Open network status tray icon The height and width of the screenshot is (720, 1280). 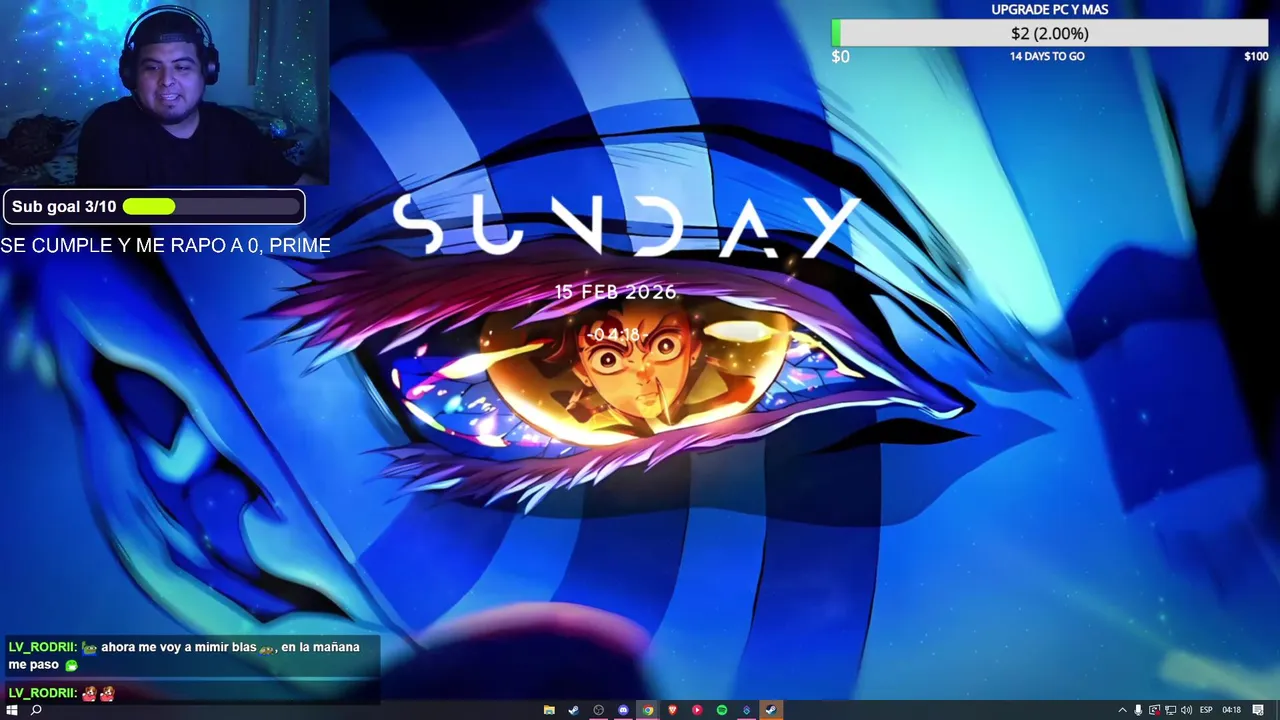(x=1170, y=710)
